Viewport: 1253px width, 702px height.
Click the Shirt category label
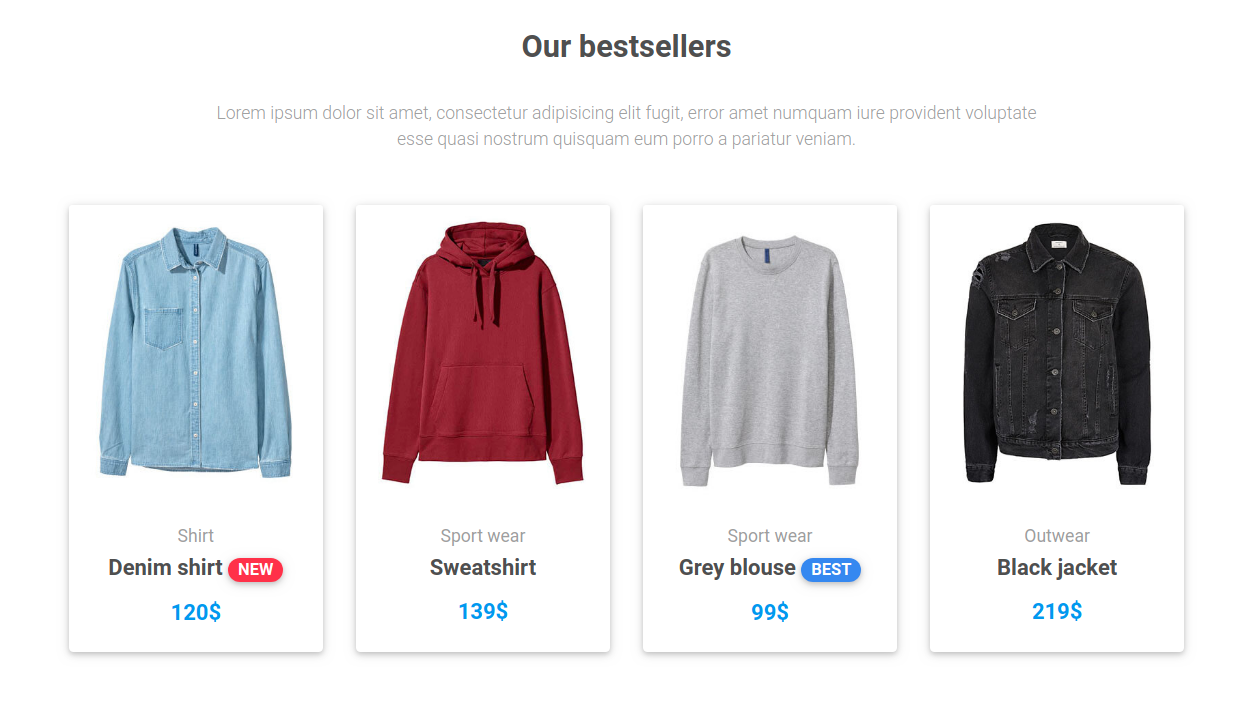(x=195, y=536)
